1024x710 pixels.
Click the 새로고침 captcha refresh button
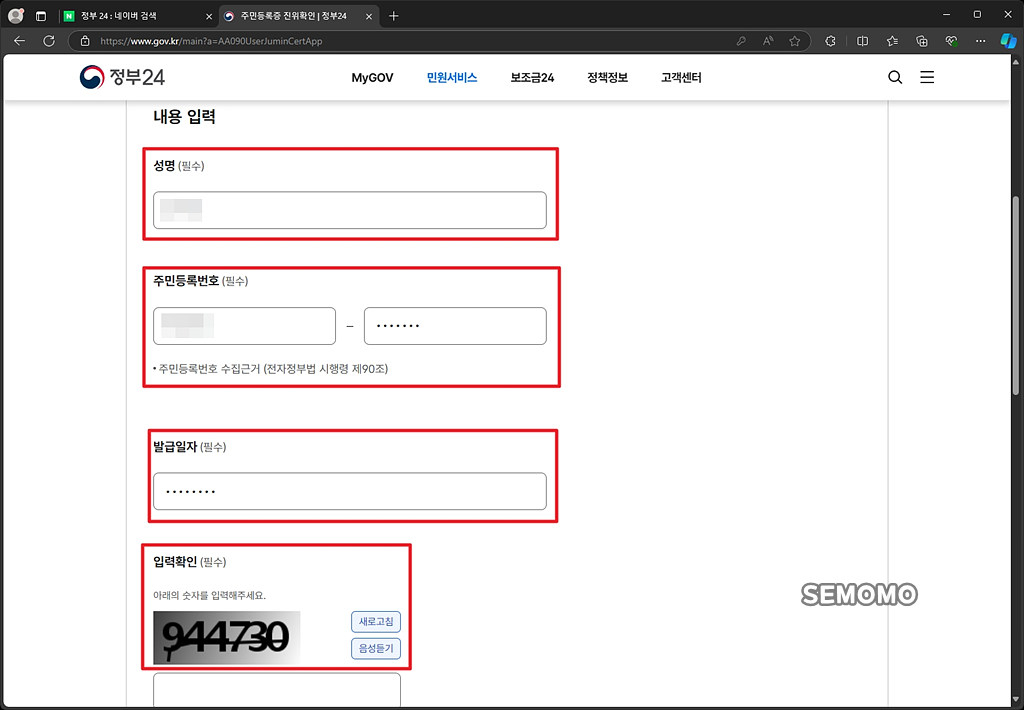tap(376, 621)
